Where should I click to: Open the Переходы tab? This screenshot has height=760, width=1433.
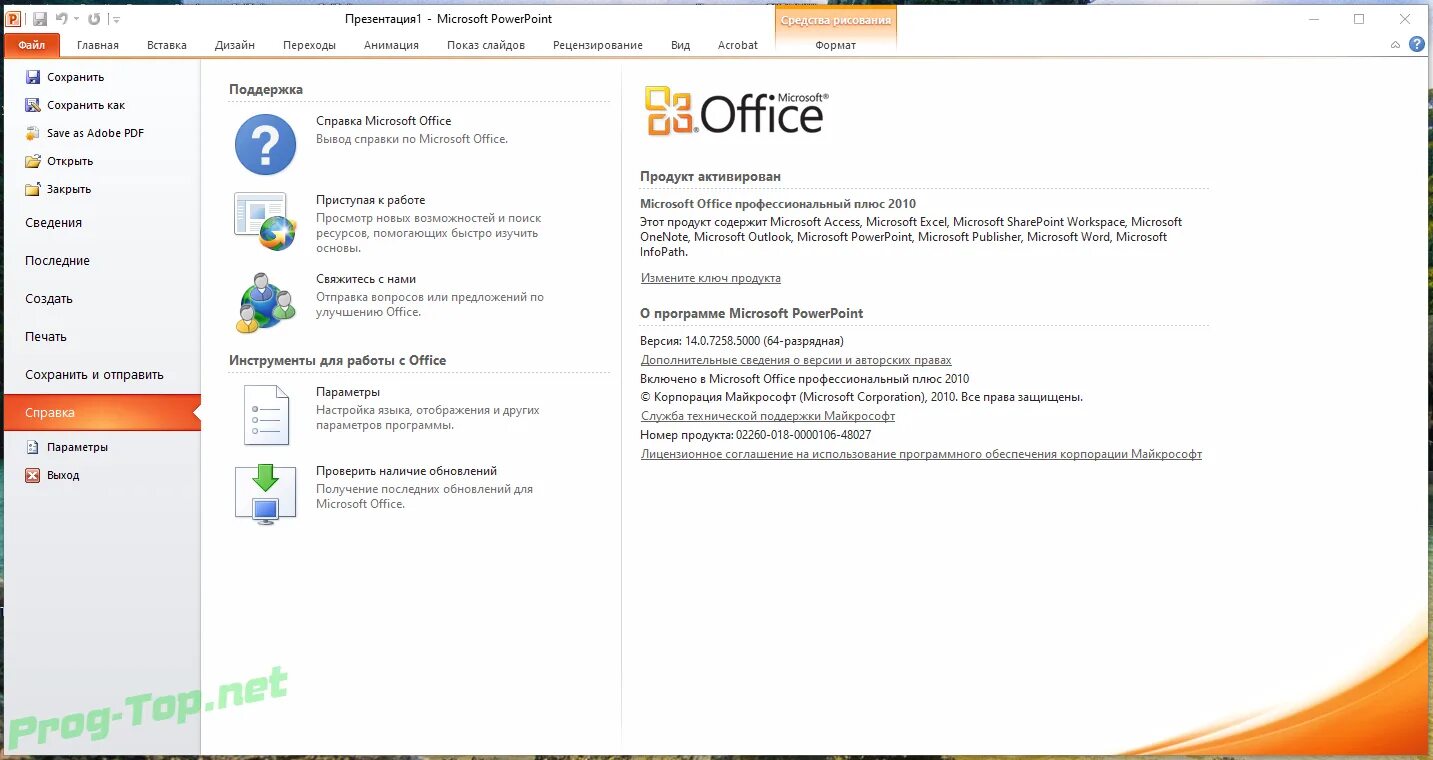309,45
